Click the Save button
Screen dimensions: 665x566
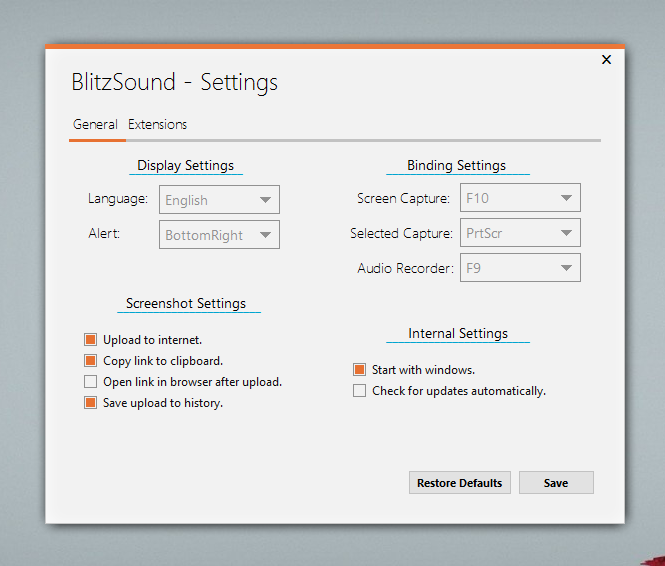pyautogui.click(x=556, y=482)
